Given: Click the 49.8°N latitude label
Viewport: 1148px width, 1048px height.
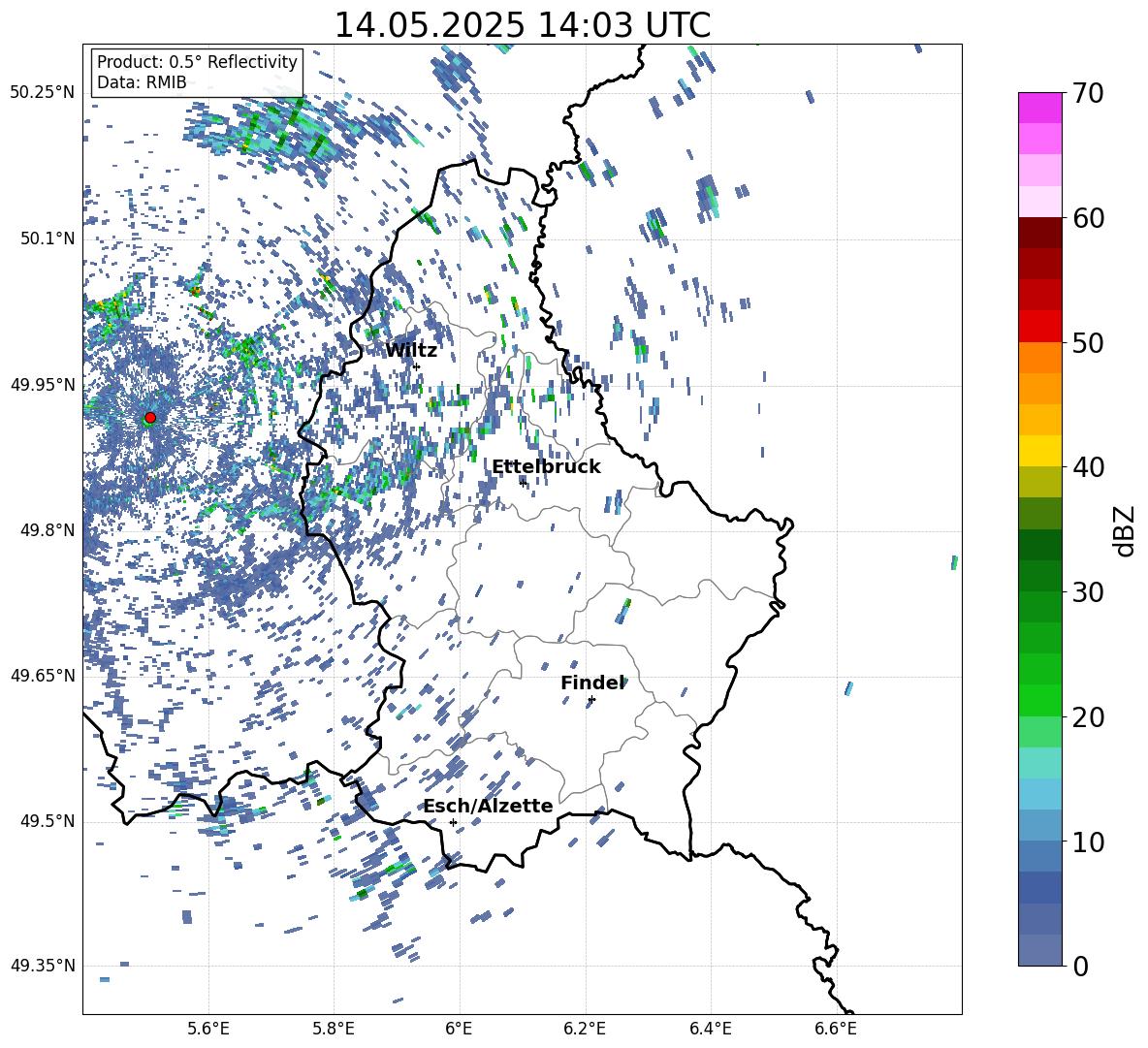Looking at the screenshot, I should tap(48, 530).
